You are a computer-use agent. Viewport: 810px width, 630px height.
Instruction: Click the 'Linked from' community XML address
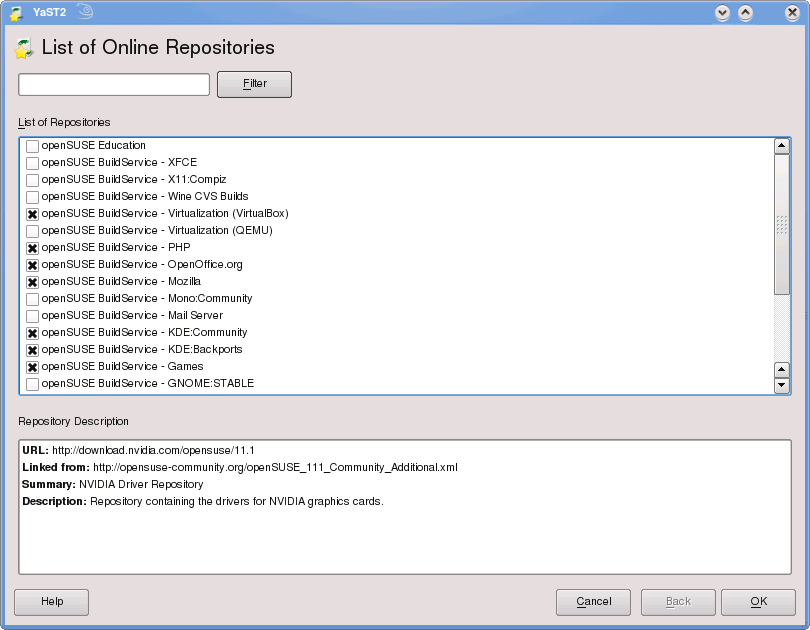(x=275, y=467)
